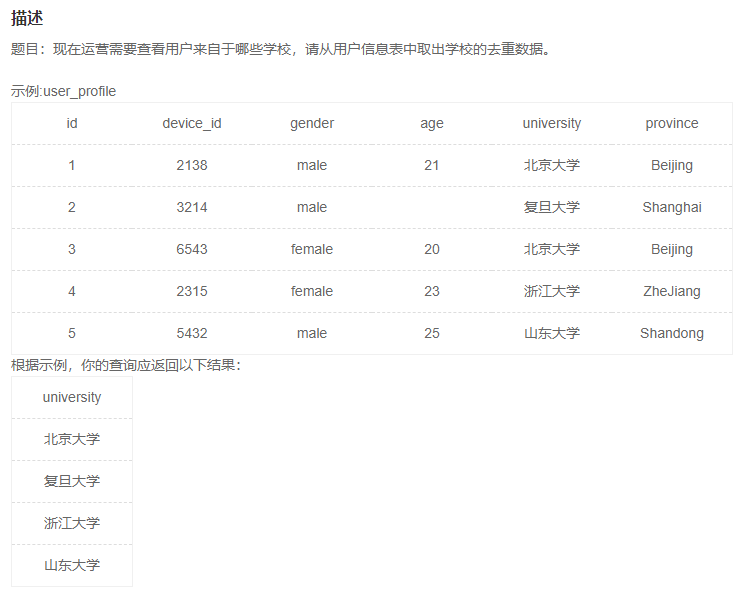
Task: Click id cell 4
Action: pyautogui.click(x=72, y=291)
